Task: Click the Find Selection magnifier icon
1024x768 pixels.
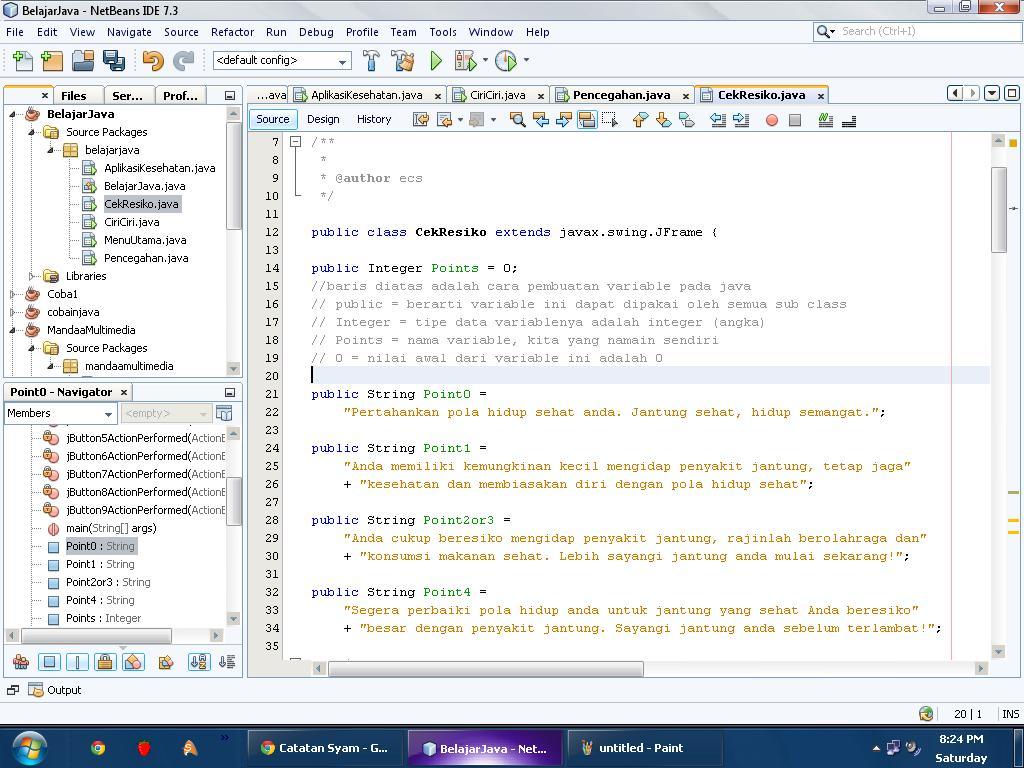Action: tap(517, 120)
